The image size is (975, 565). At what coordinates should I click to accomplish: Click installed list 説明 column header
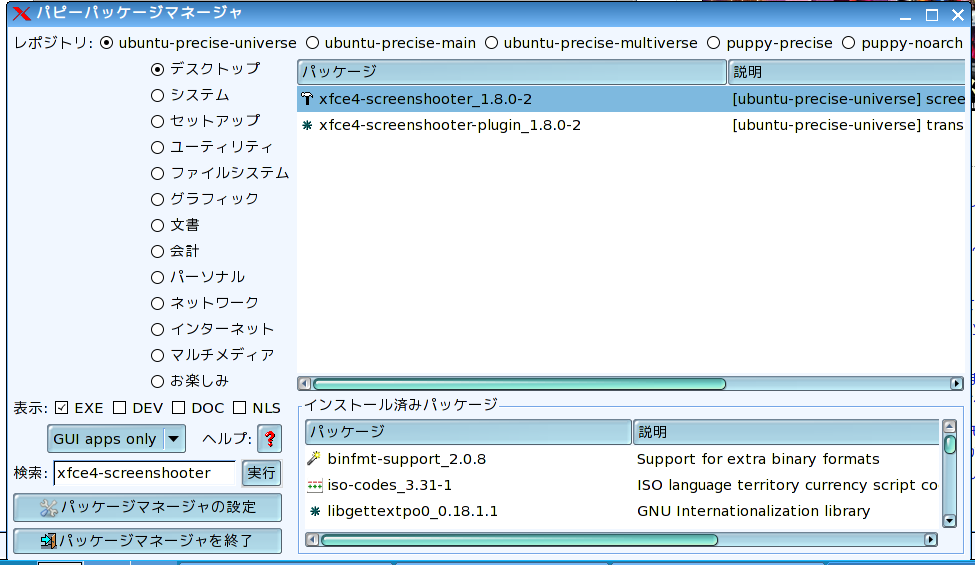click(786, 432)
